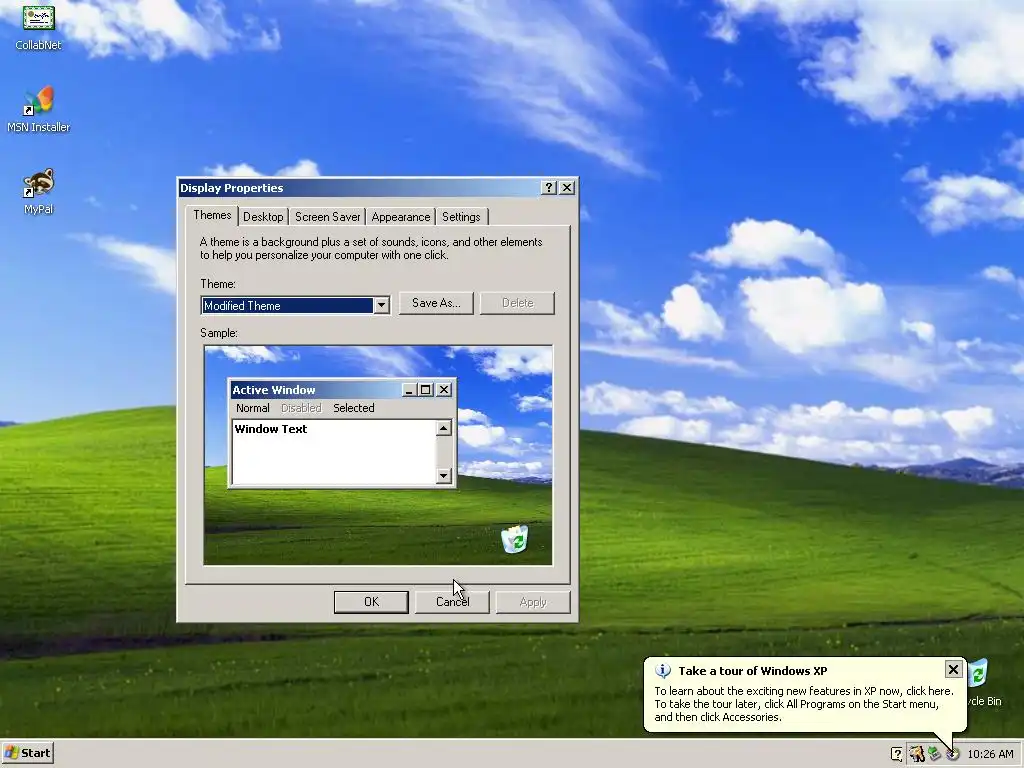Screen dimensions: 1024x768
Task: Click the sample window minimize button
Action: pos(409,390)
